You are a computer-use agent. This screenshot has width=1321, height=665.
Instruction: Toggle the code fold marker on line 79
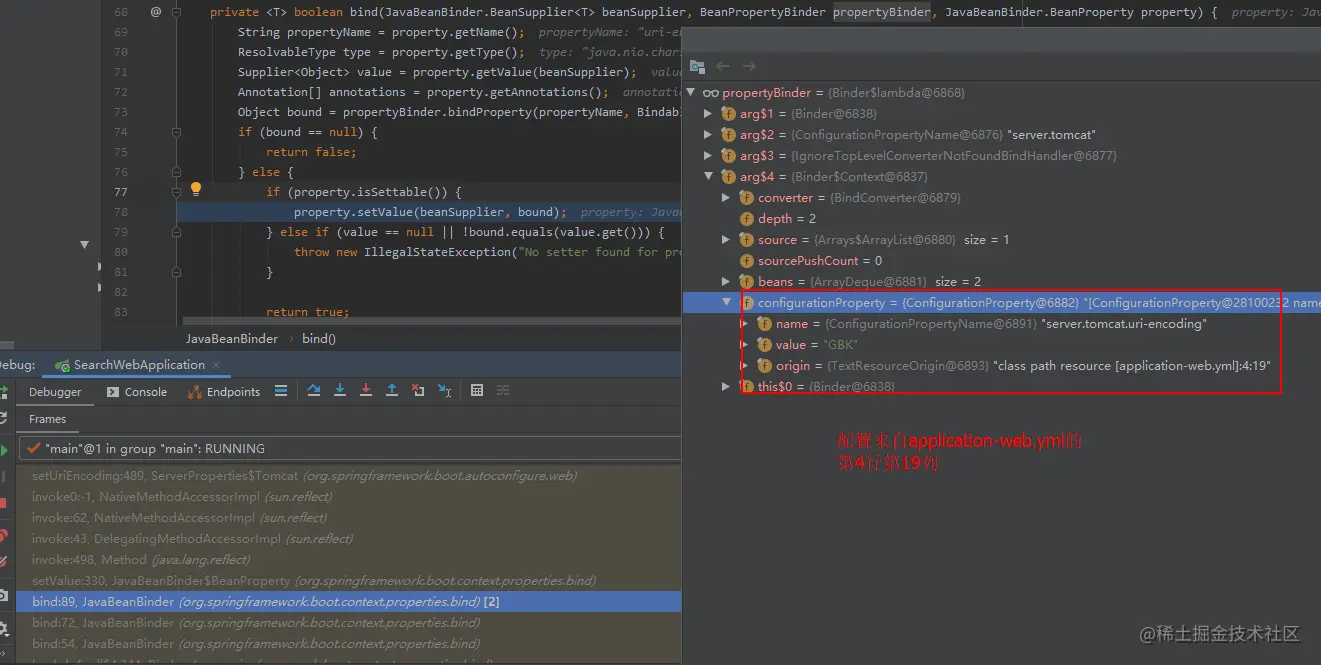pos(177,232)
